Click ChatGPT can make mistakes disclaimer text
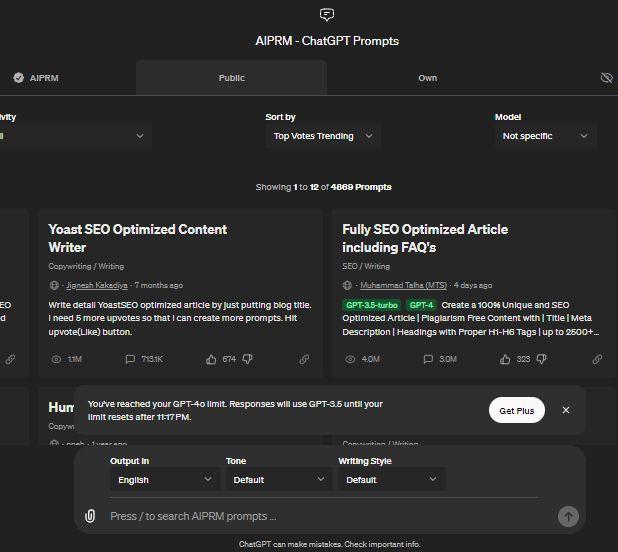 [329, 544]
